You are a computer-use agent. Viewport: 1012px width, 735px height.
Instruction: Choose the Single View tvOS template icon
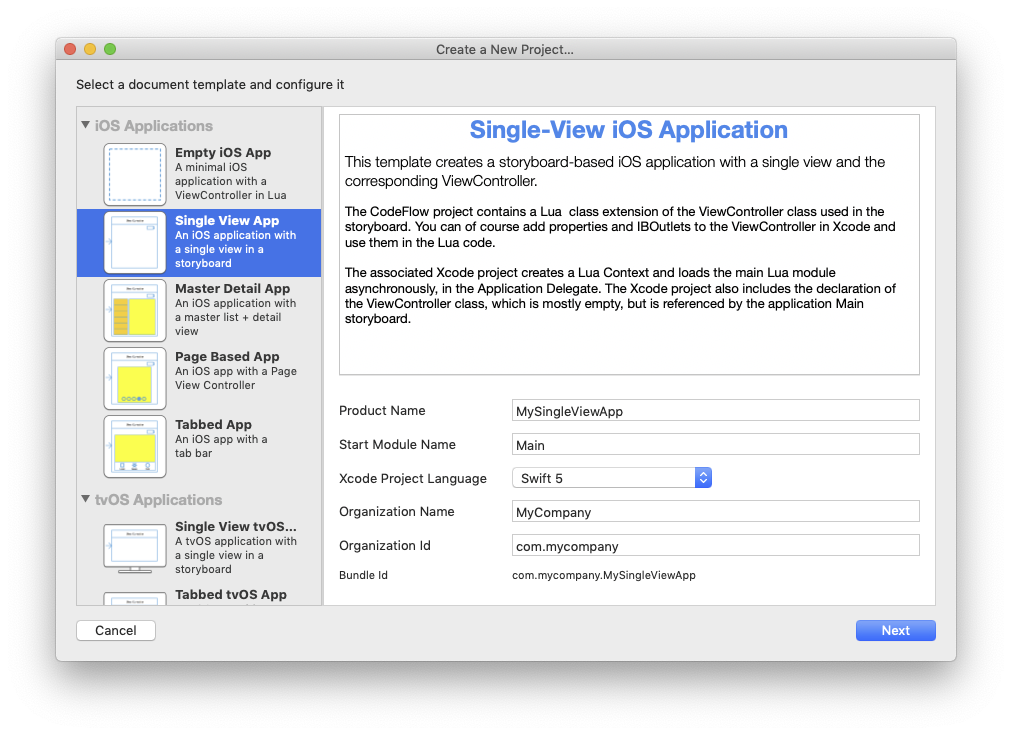[135, 549]
